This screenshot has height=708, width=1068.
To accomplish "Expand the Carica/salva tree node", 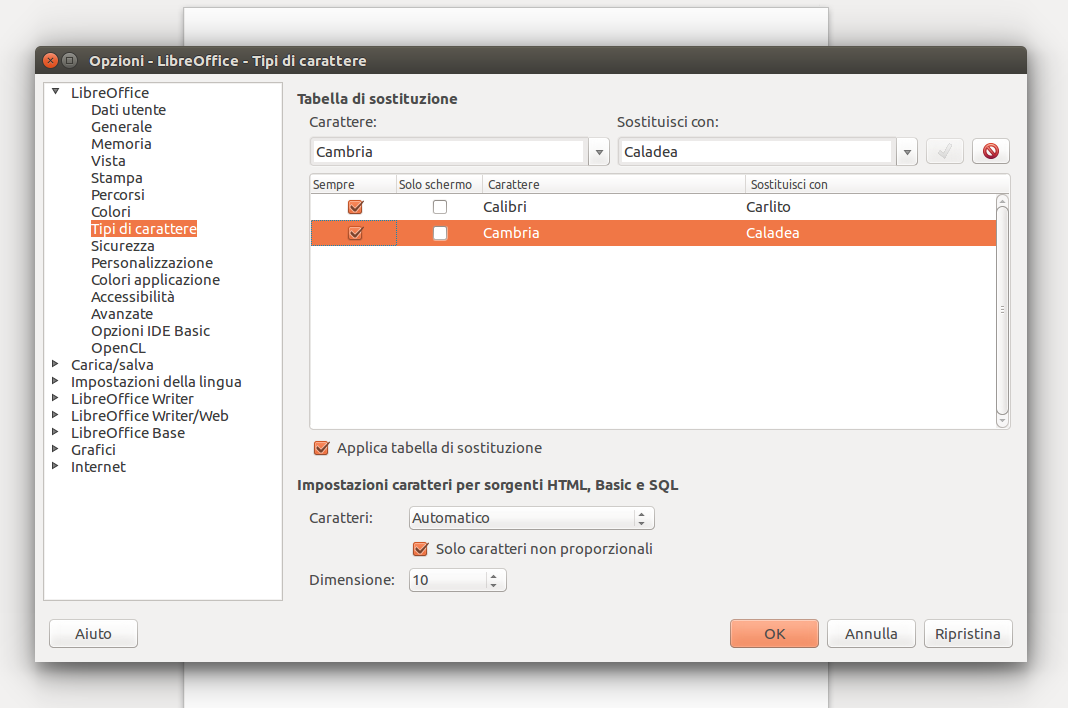I will (x=56, y=364).
